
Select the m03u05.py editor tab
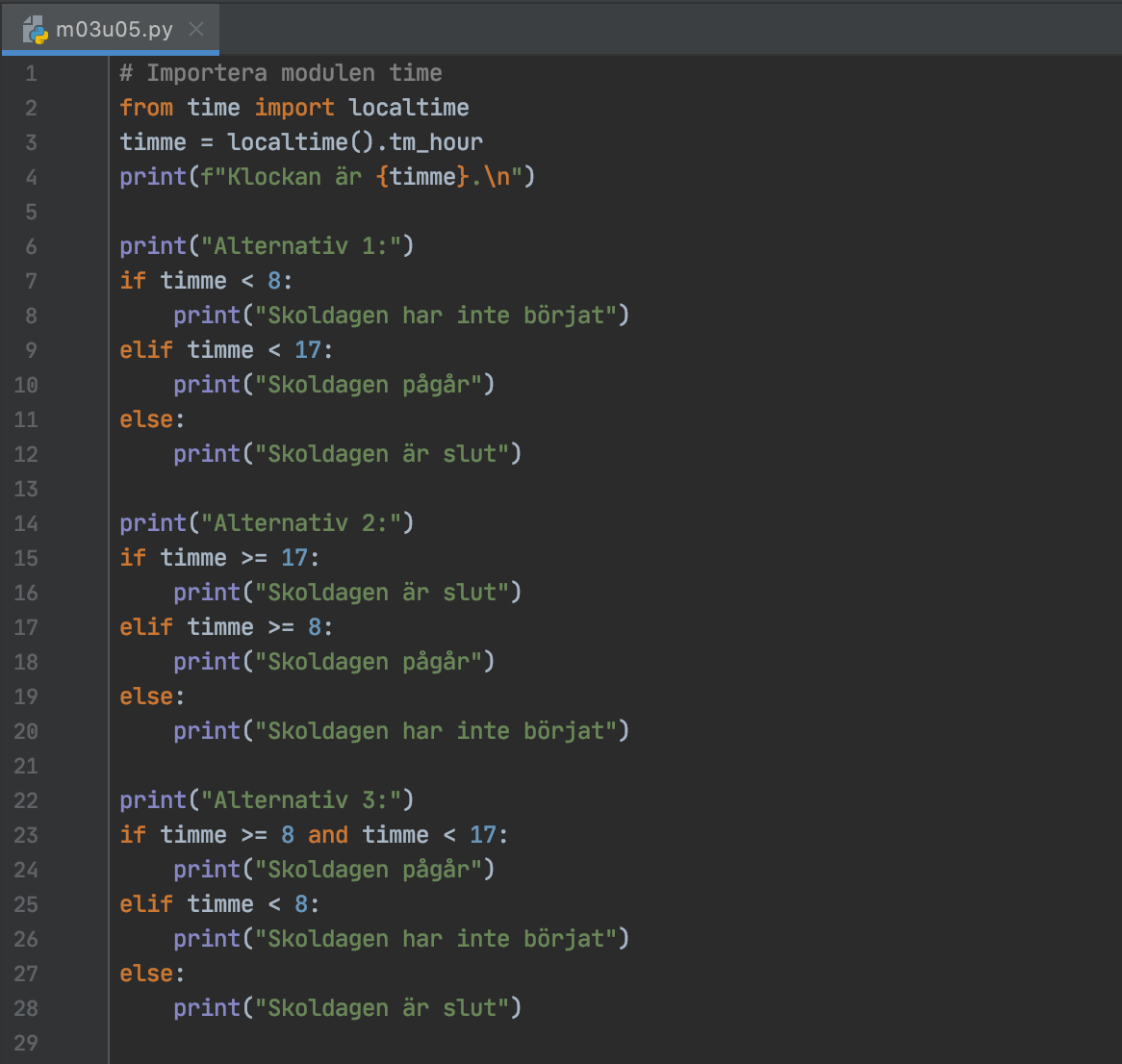114,29
